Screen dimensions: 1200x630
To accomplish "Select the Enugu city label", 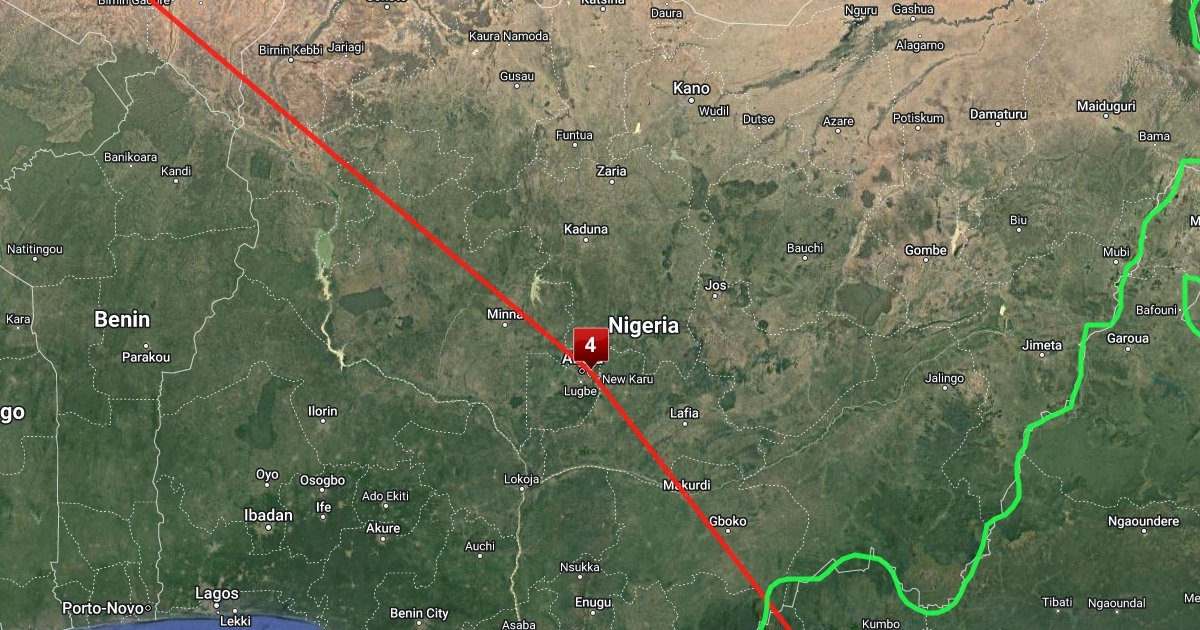I will click(595, 602).
